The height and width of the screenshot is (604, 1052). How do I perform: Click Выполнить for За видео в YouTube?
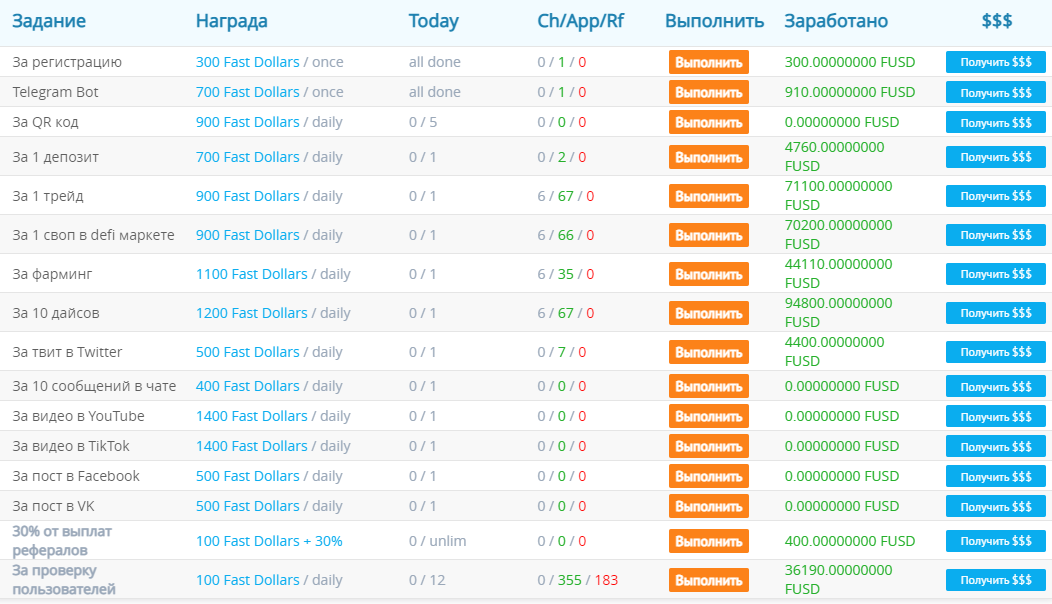coord(708,417)
